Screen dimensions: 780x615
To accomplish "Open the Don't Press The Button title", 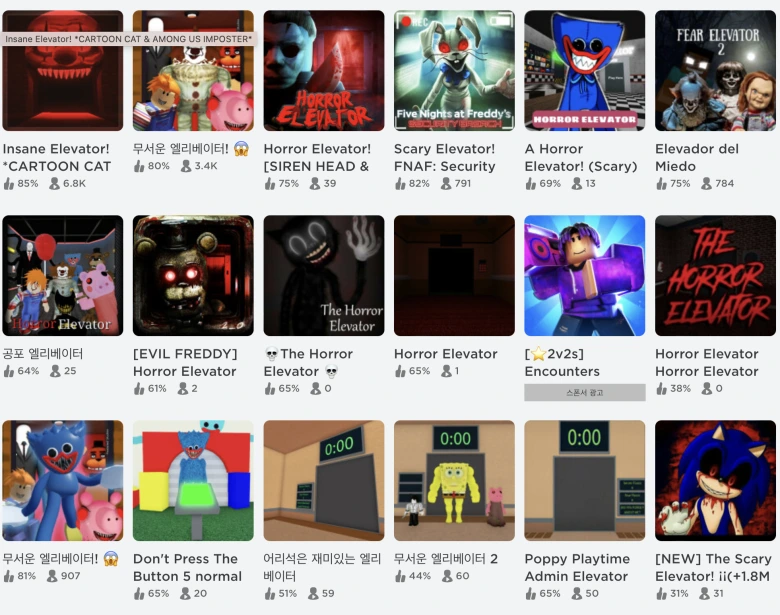I will click(187, 568).
